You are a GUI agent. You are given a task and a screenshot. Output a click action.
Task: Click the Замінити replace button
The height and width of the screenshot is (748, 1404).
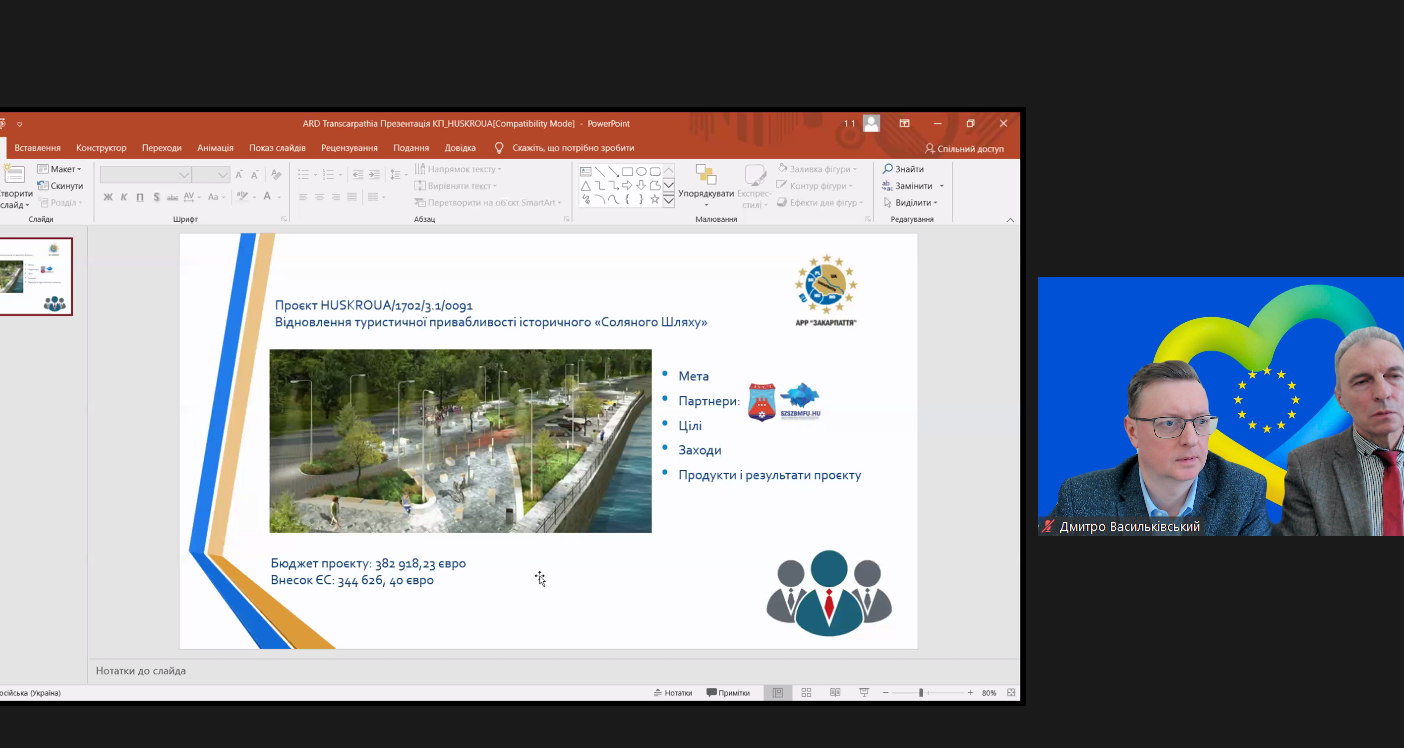click(912, 186)
